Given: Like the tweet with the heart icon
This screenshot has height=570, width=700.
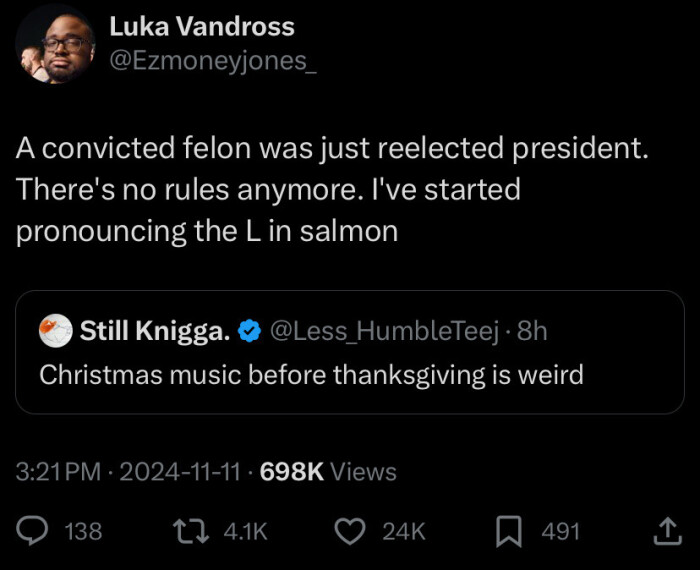Looking at the screenshot, I should point(348,531).
